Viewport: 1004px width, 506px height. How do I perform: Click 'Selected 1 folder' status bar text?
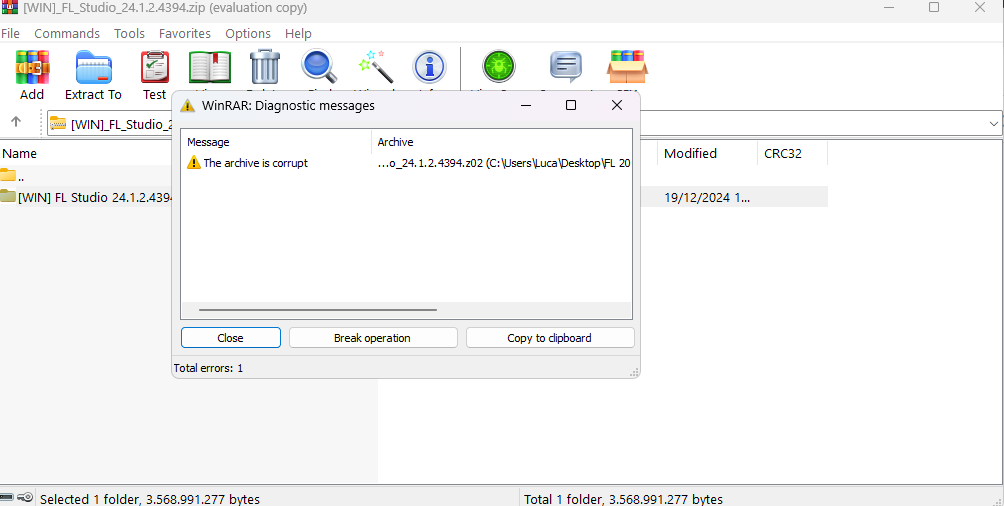(150, 499)
